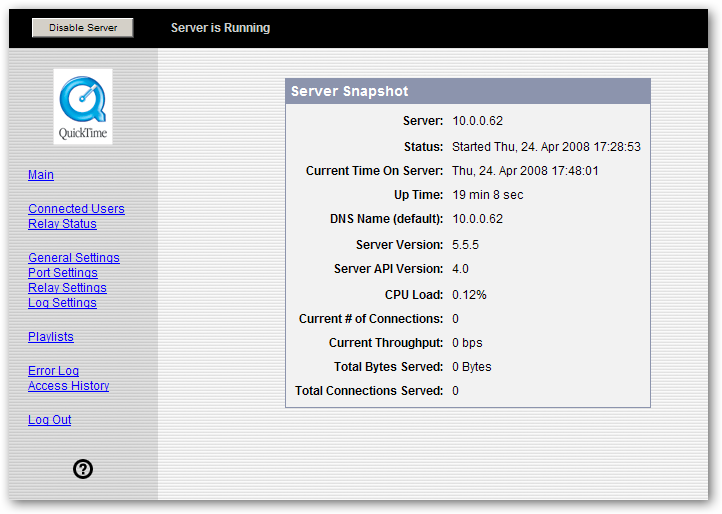Click the 'CPU Load:' label
The height and width of the screenshot is (514, 722).
(x=414, y=295)
